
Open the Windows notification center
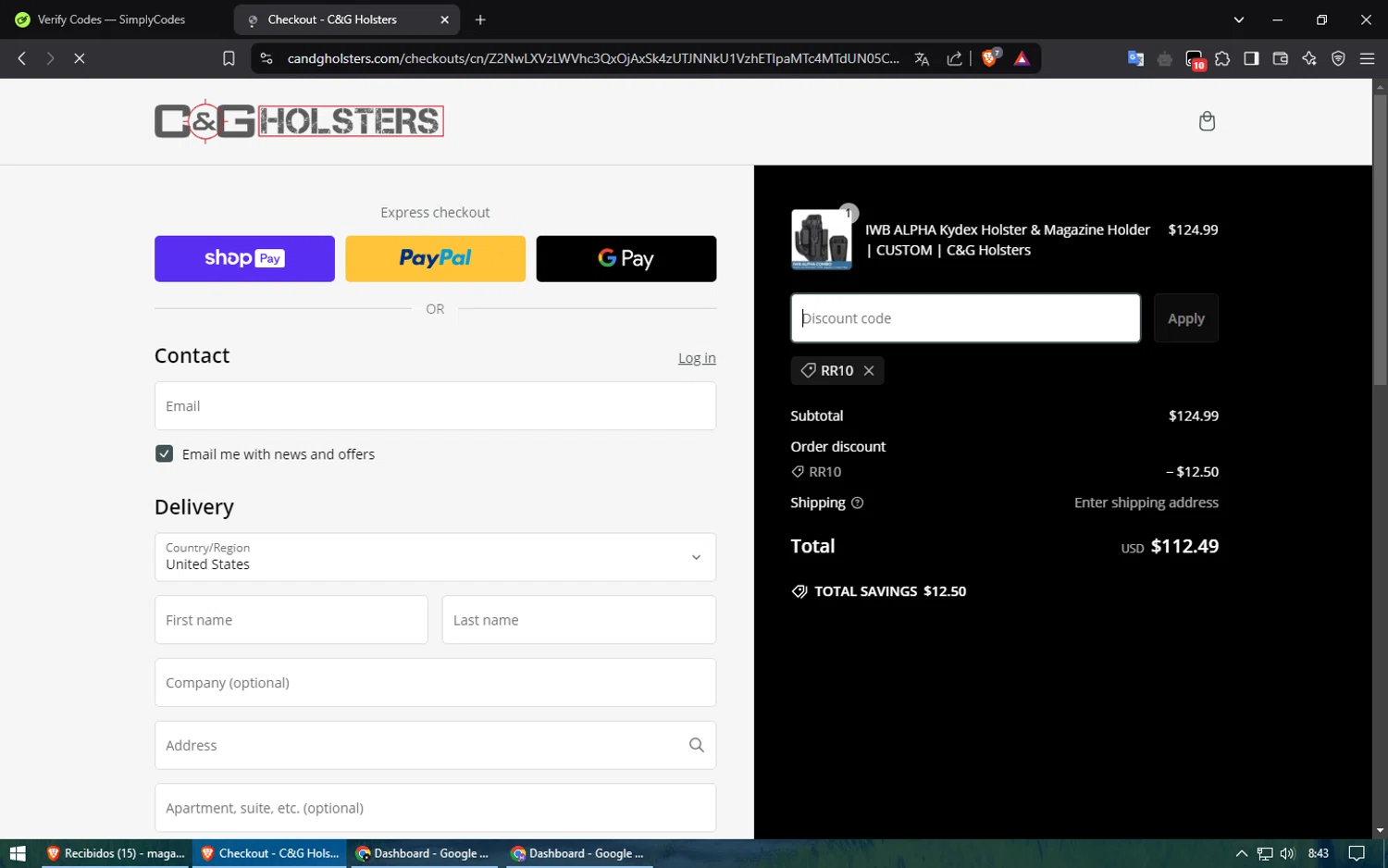(x=1357, y=853)
